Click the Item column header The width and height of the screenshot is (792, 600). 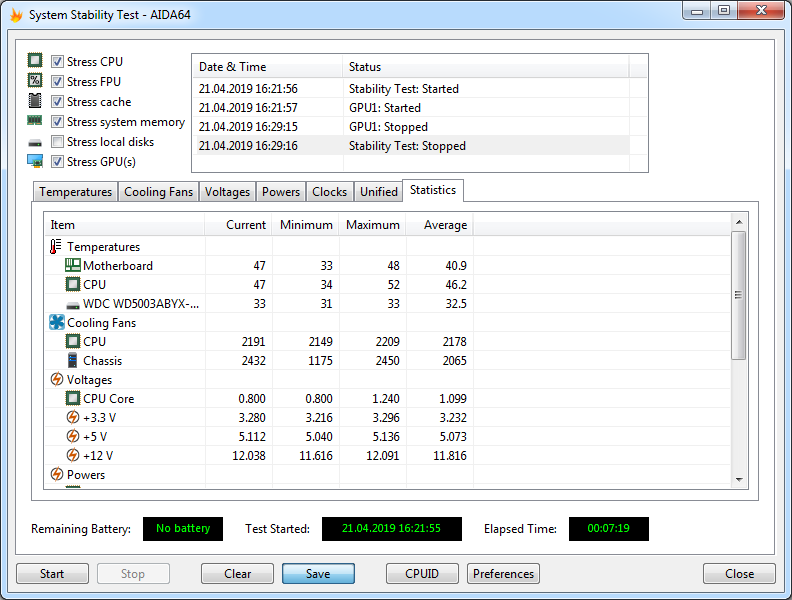[x=125, y=225]
